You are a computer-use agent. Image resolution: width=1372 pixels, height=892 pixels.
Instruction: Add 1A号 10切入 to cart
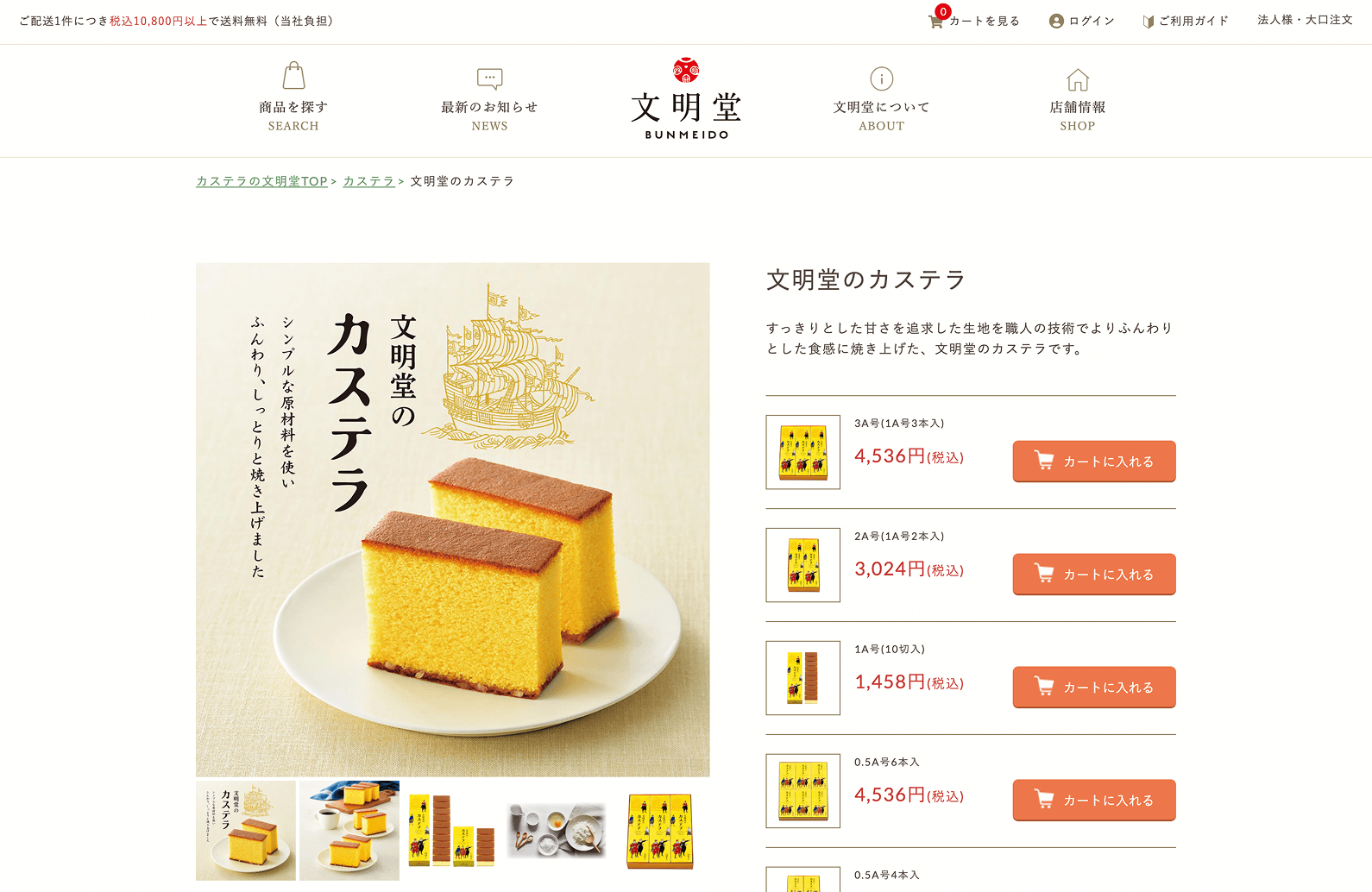tap(1094, 688)
